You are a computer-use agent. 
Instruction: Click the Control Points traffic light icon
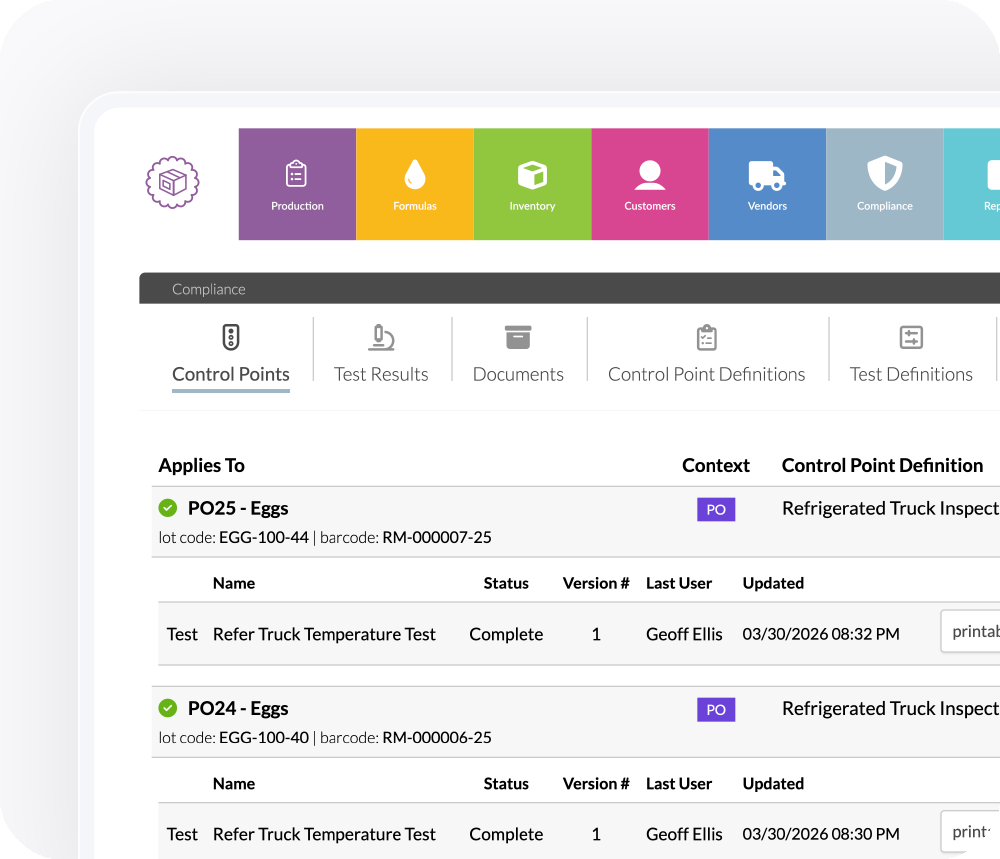231,338
